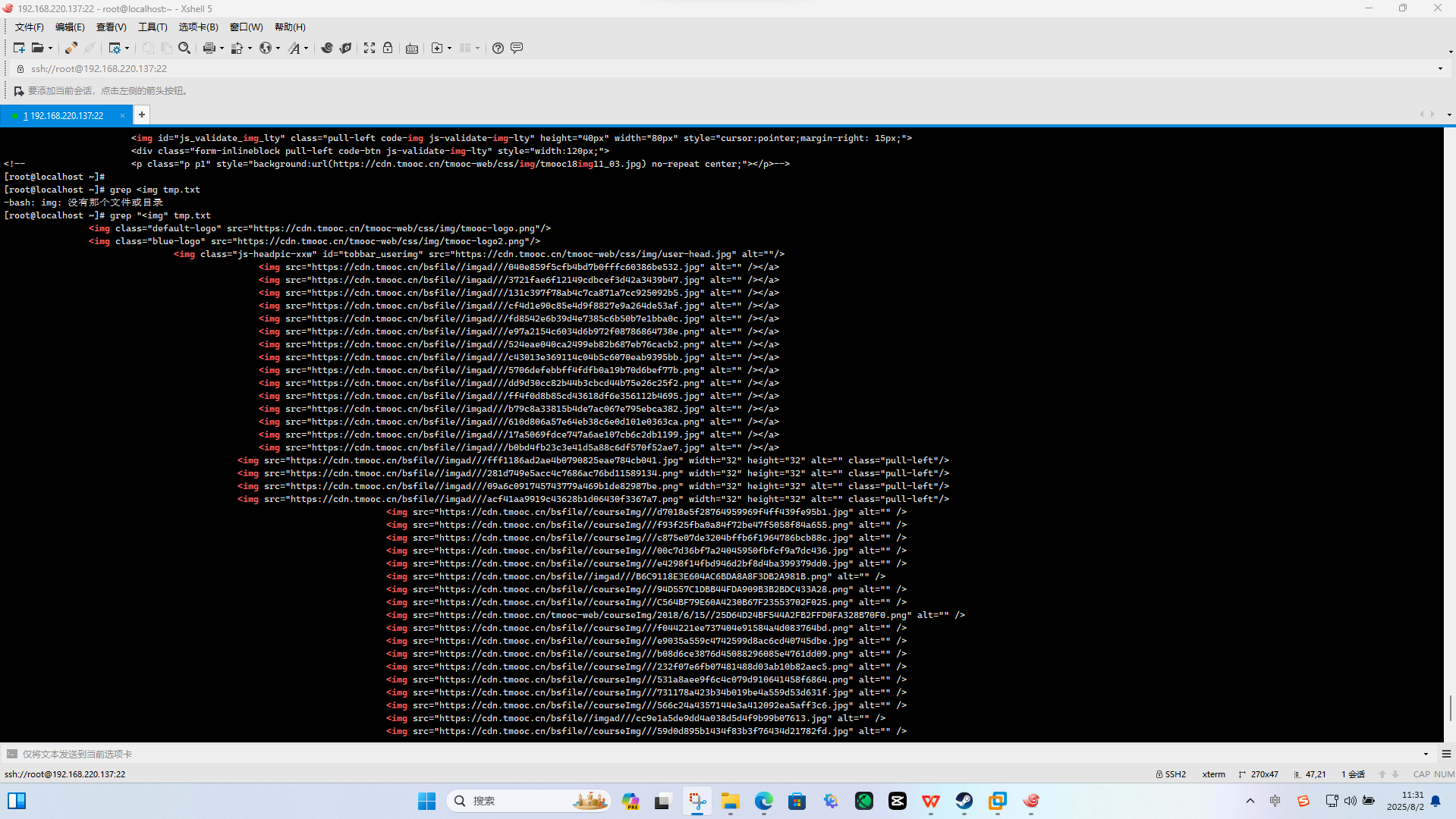1456x819 pixels.
Task: Open the 帮助(H) menu
Action: (290, 27)
